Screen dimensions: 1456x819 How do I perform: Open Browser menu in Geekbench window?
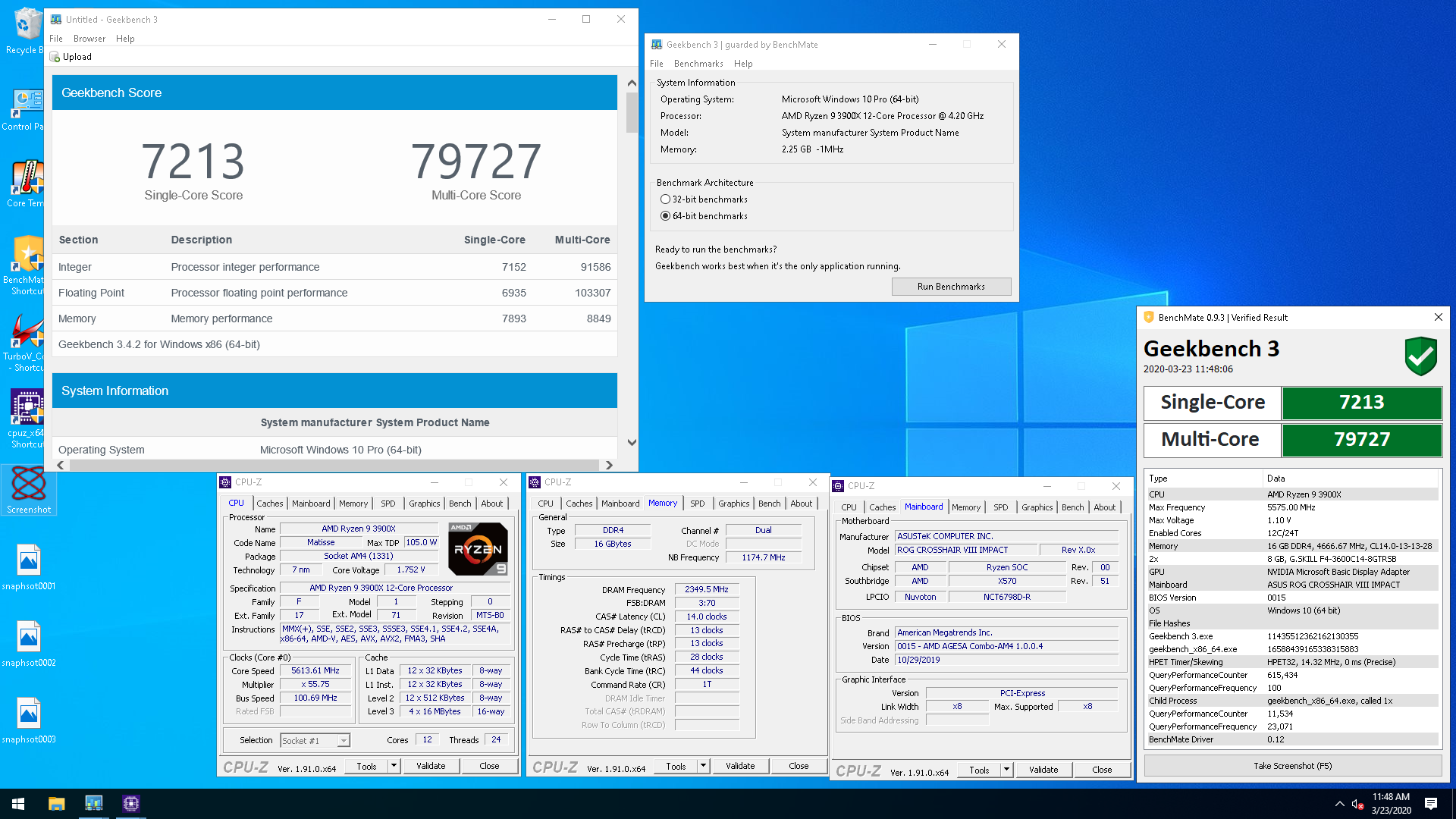tap(89, 39)
